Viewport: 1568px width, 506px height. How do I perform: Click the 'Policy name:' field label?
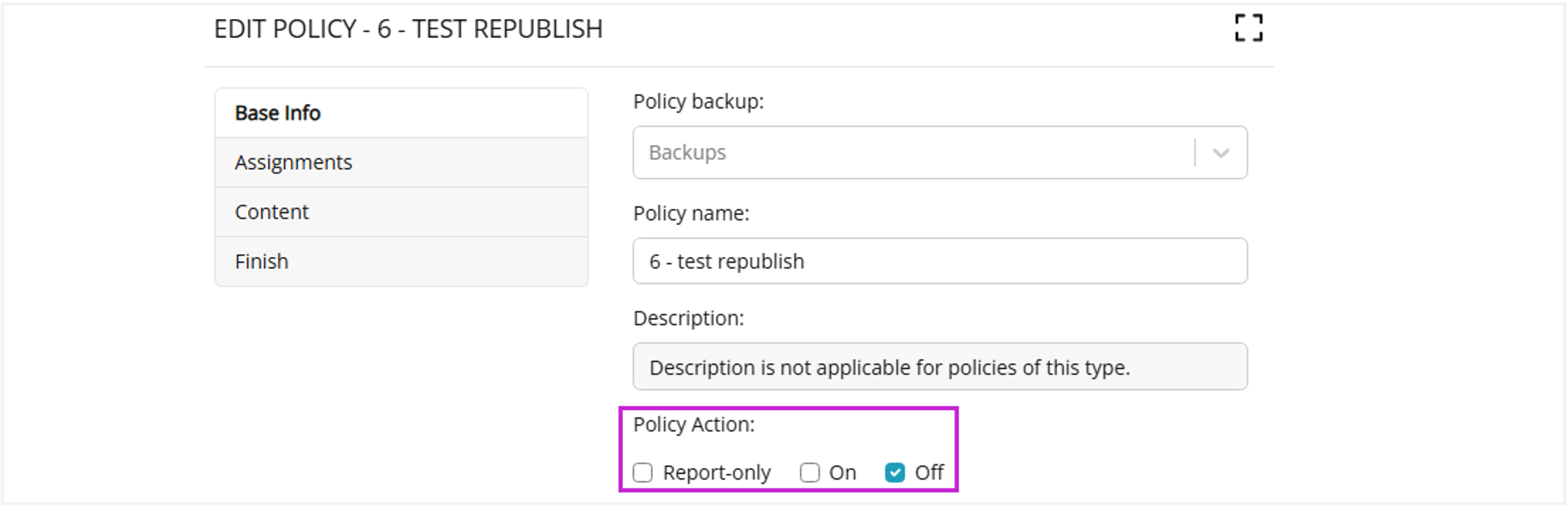[690, 214]
